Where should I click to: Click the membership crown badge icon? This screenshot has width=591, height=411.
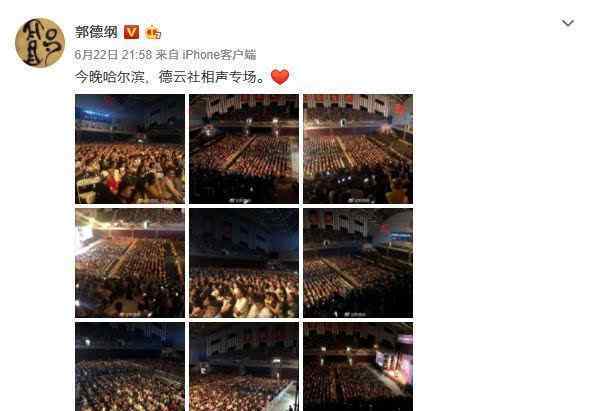(153, 32)
